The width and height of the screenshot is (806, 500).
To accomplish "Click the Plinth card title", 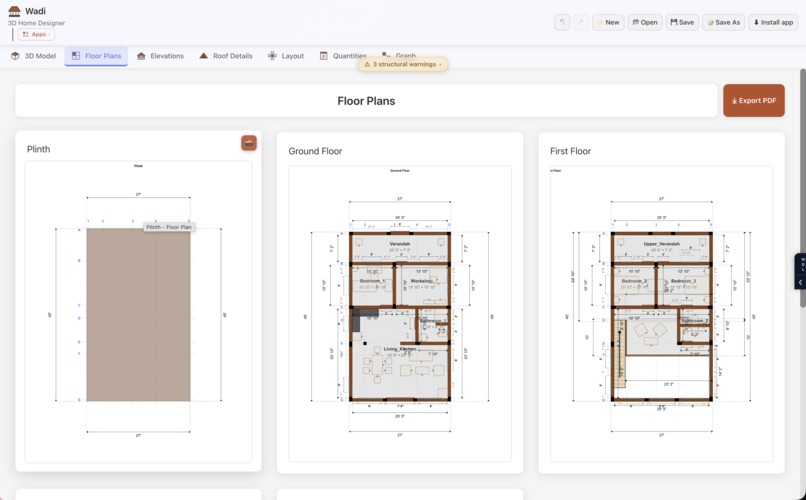I will coord(39,150).
